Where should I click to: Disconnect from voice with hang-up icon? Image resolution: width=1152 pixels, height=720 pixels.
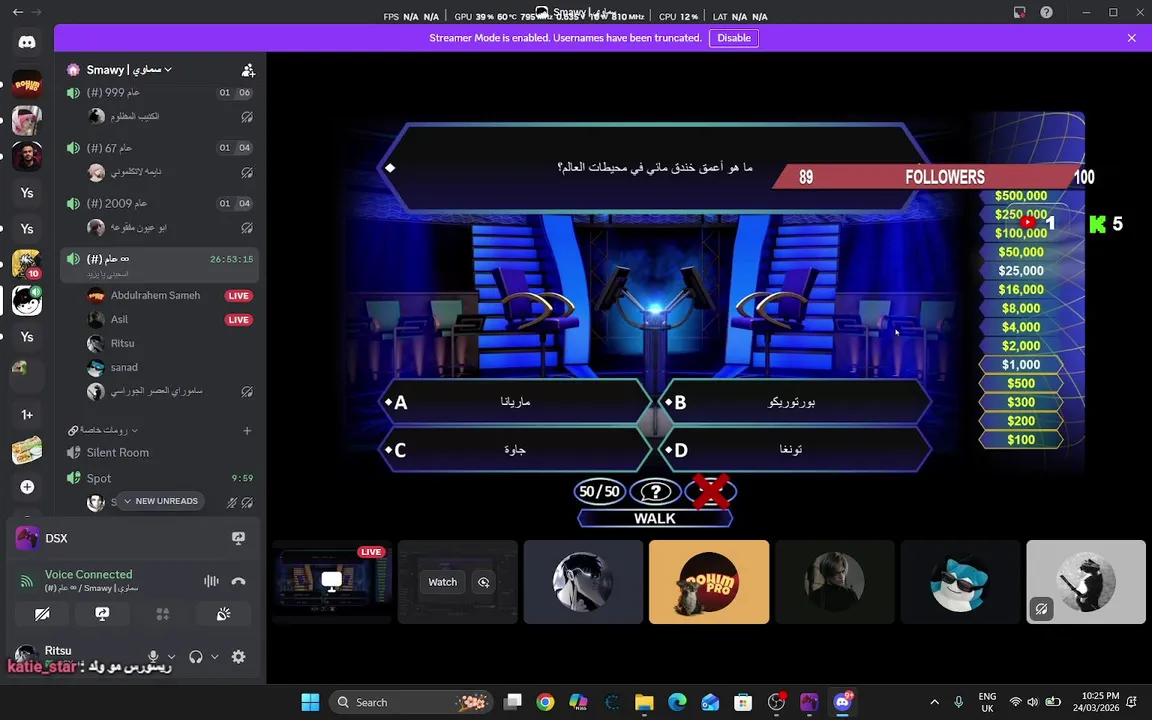coord(238,581)
